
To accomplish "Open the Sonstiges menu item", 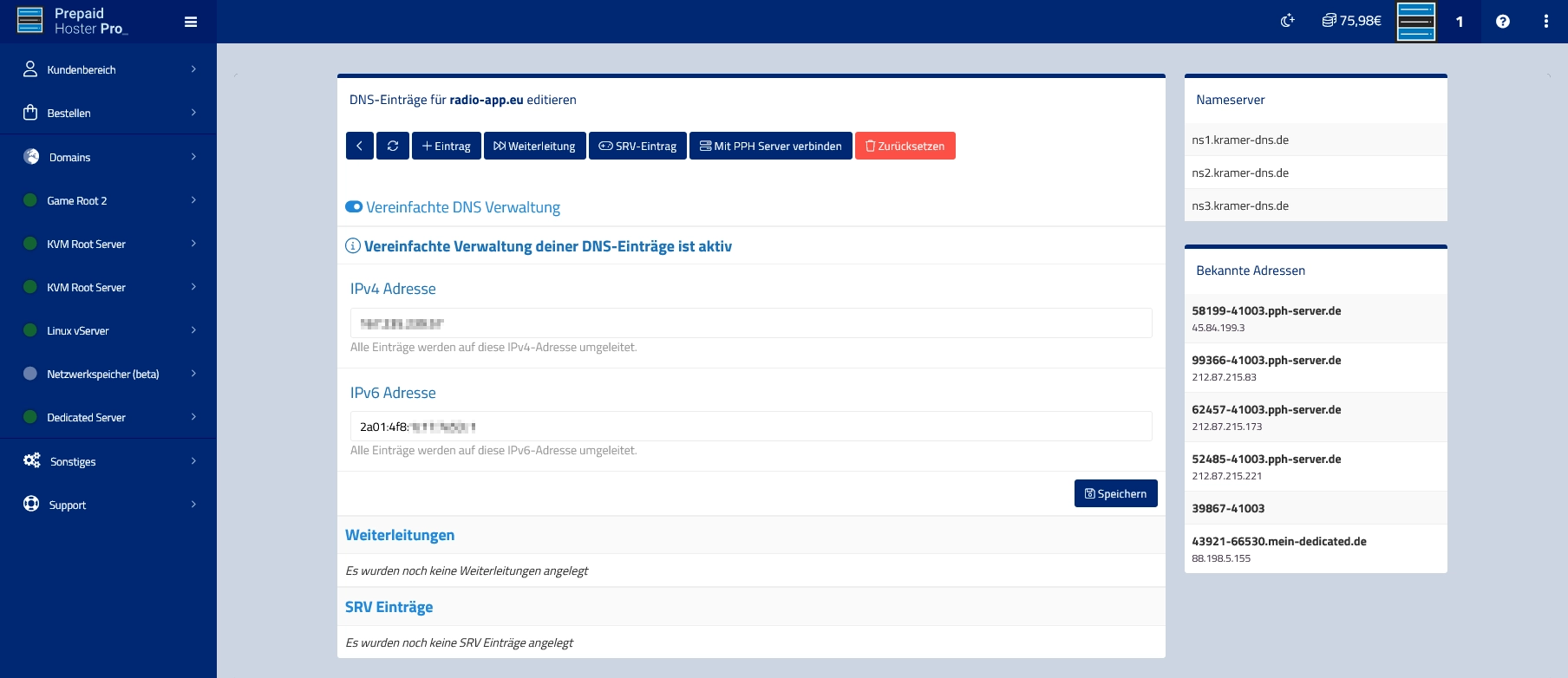I will coord(108,461).
